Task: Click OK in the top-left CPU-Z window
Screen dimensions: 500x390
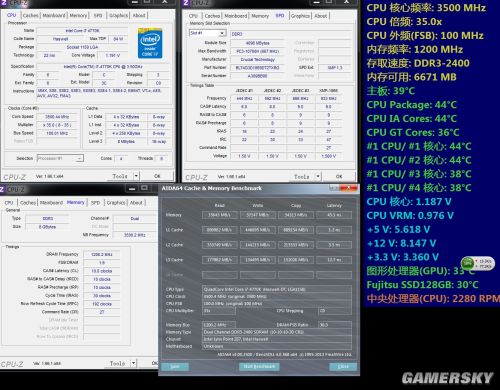Action: 157,176
